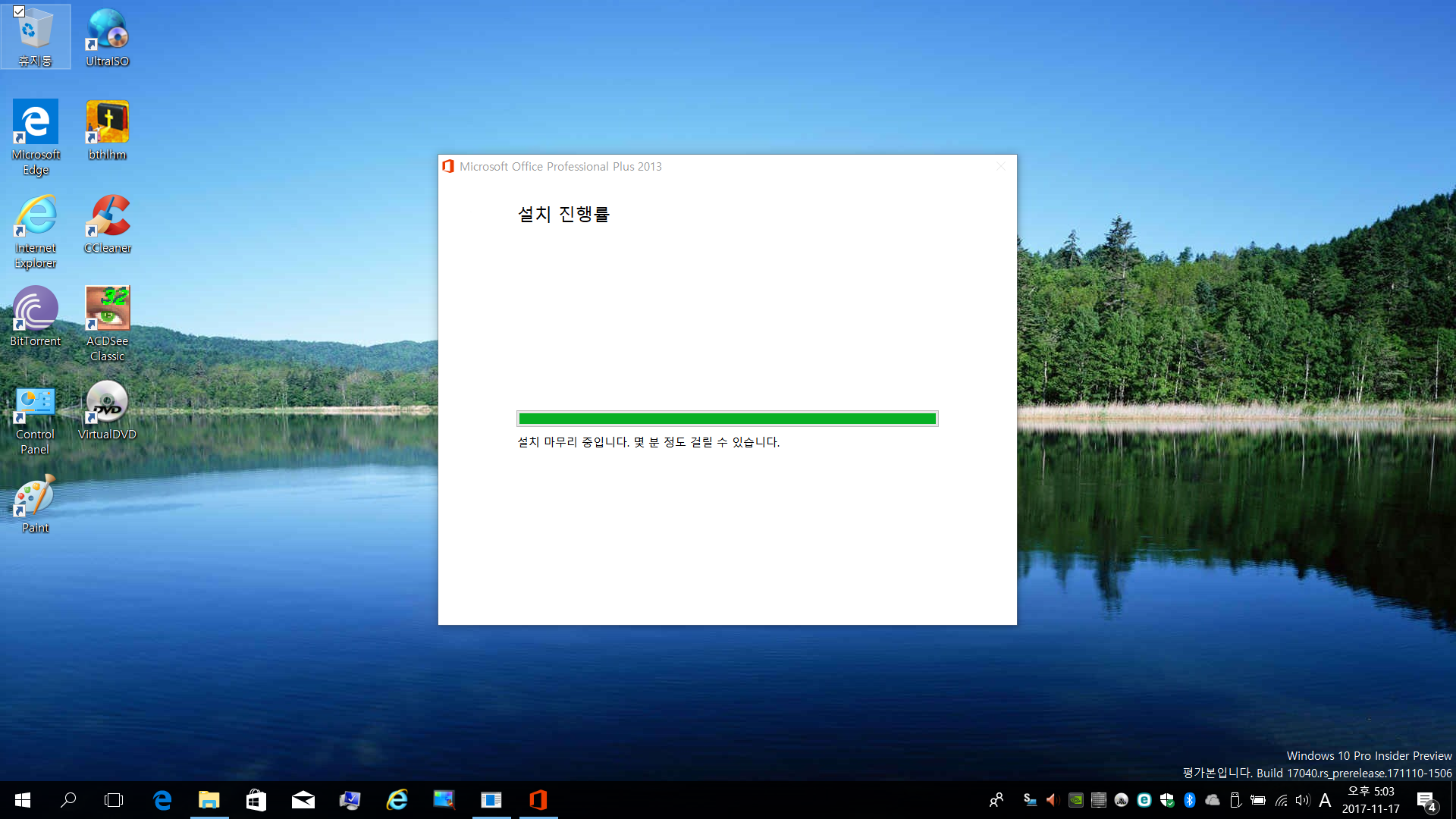Open Windows Defender shield tray icon

pyautogui.click(x=1167, y=800)
